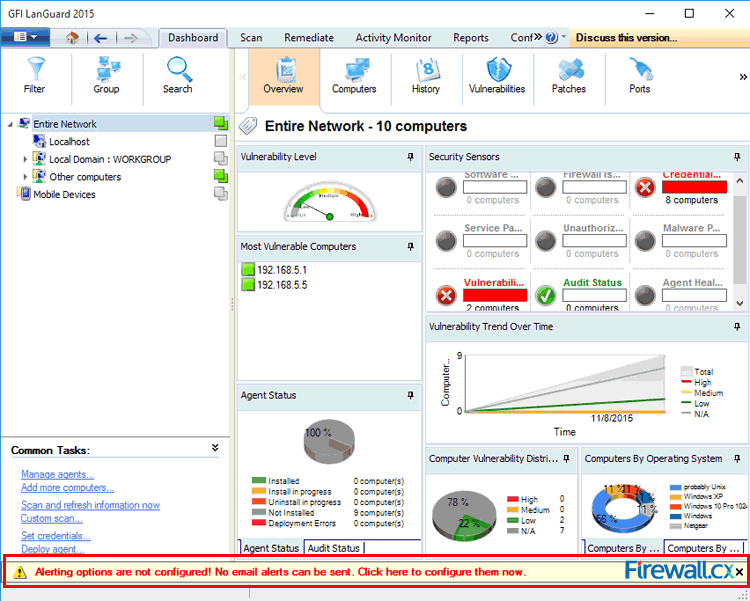Select Mobile Devices in the tree
Screen dimensions: 750x601
[x=64, y=194]
